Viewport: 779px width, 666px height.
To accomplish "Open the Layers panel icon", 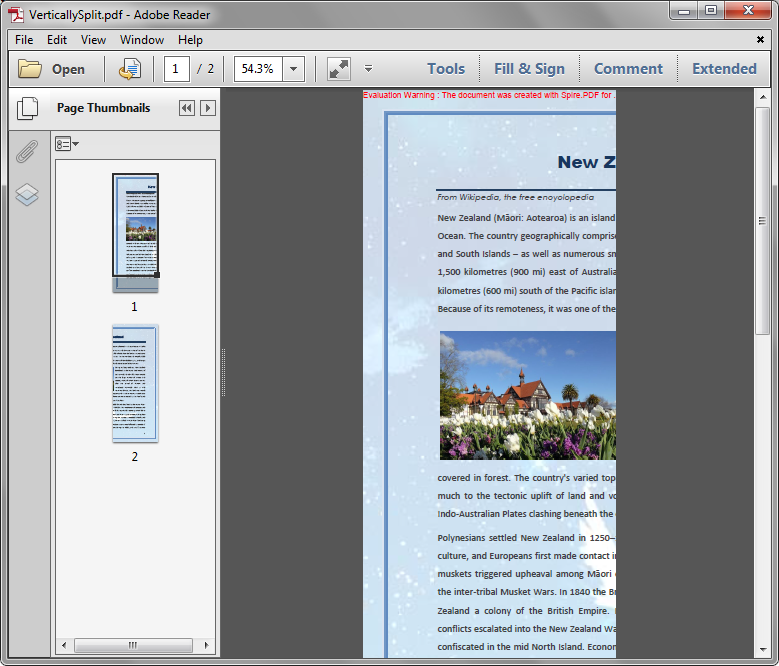I will (27, 194).
